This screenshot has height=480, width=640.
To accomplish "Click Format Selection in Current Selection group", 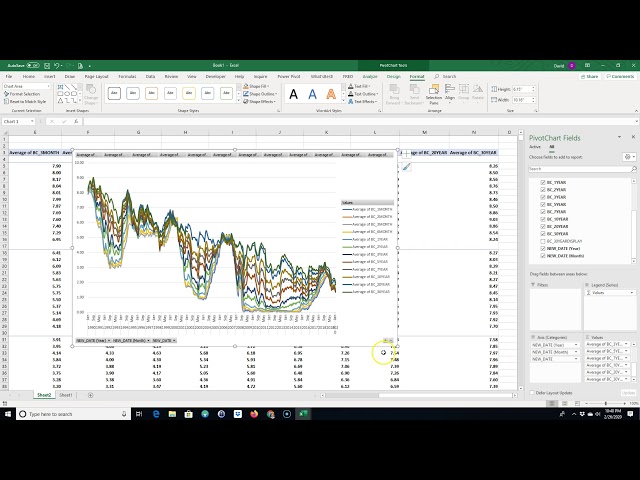I will click(x=22, y=94).
